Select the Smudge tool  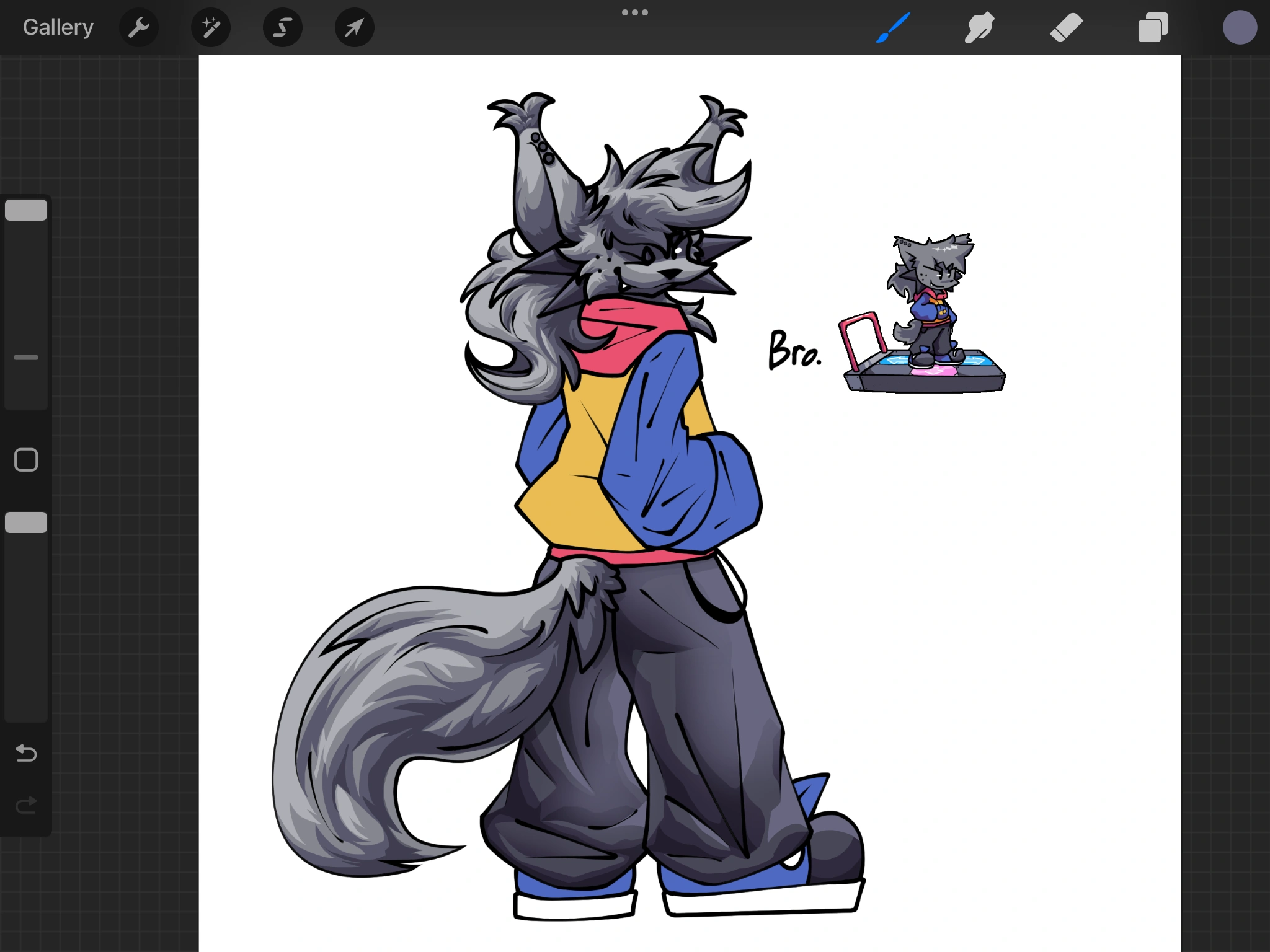980,27
